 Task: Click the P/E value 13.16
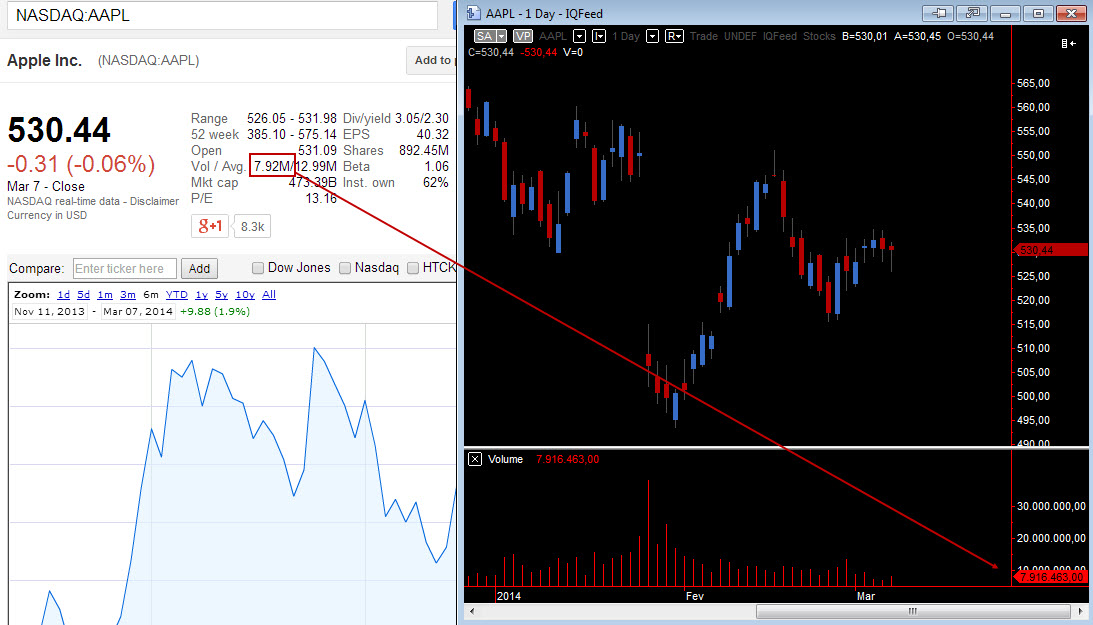[321, 199]
